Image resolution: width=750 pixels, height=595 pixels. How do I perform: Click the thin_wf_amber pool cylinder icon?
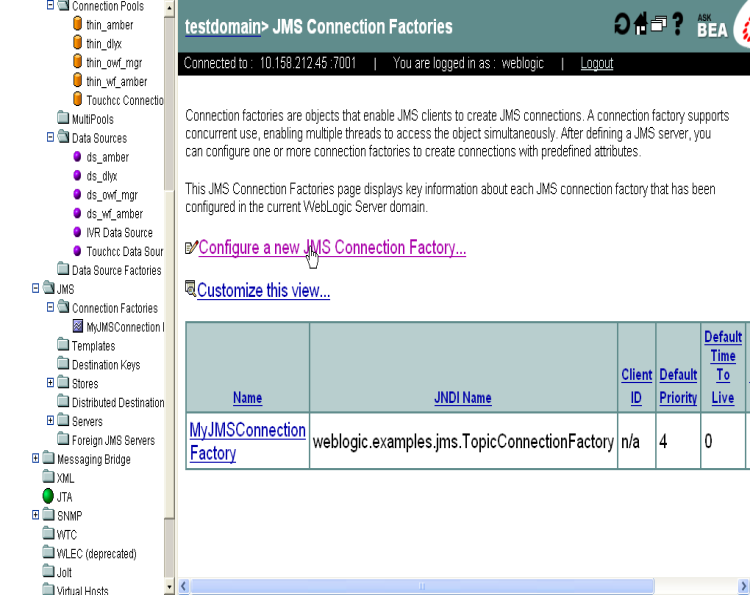[x=77, y=80]
